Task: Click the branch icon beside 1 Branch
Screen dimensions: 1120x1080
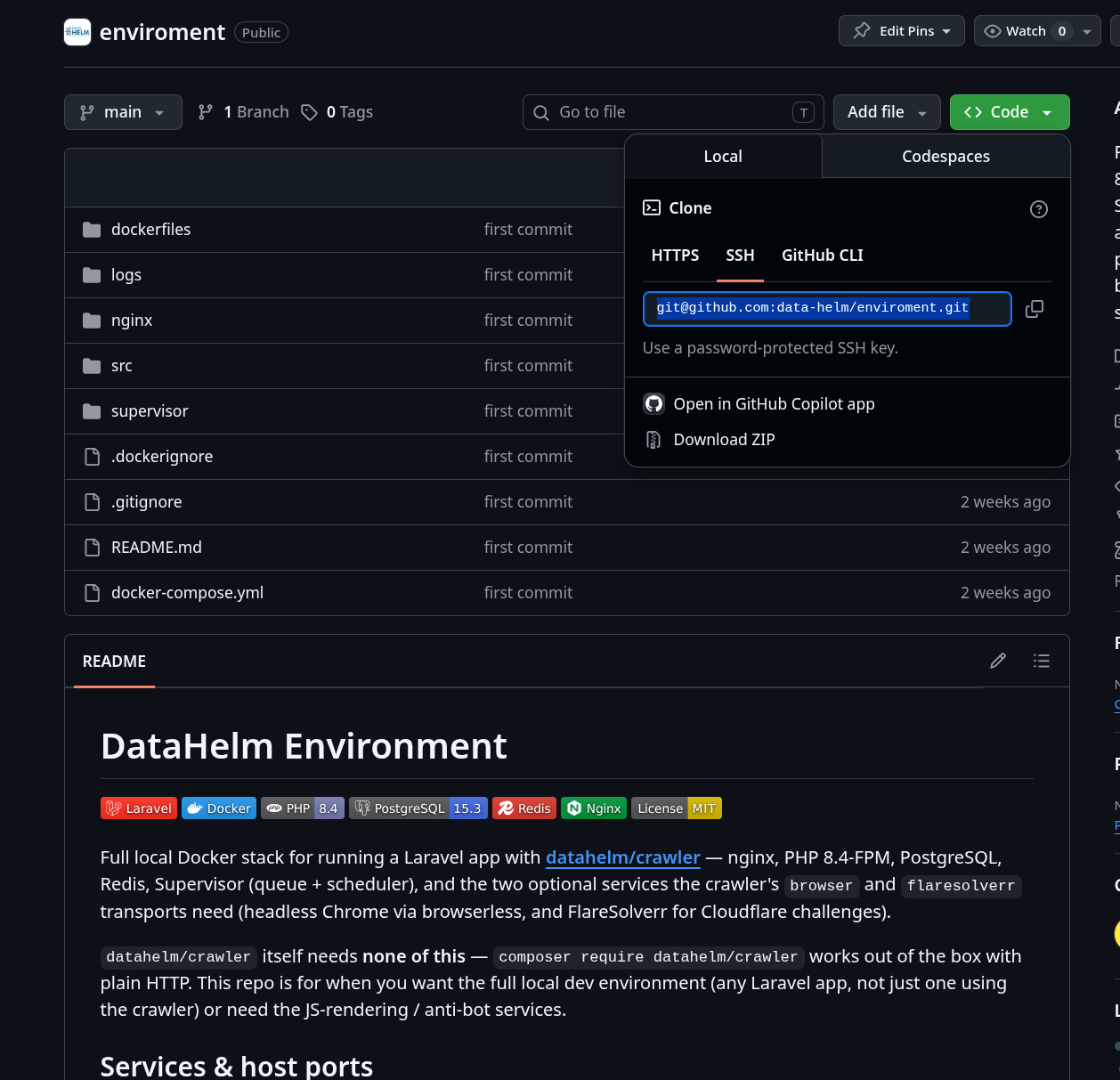Action: (x=206, y=112)
